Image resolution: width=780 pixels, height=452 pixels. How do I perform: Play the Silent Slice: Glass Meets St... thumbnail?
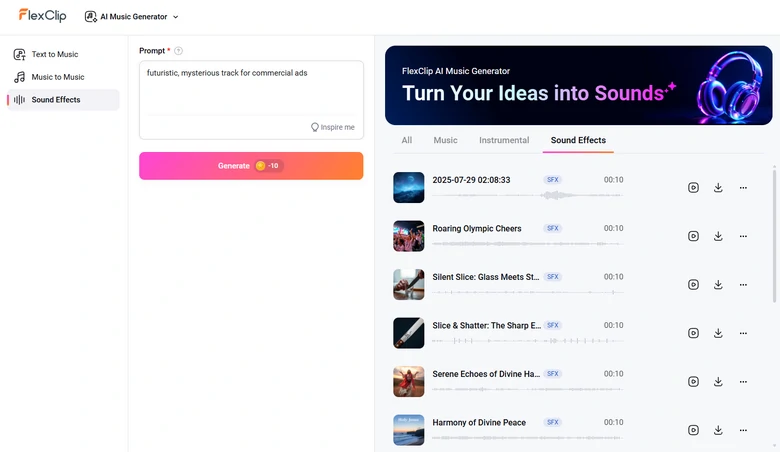click(408, 284)
